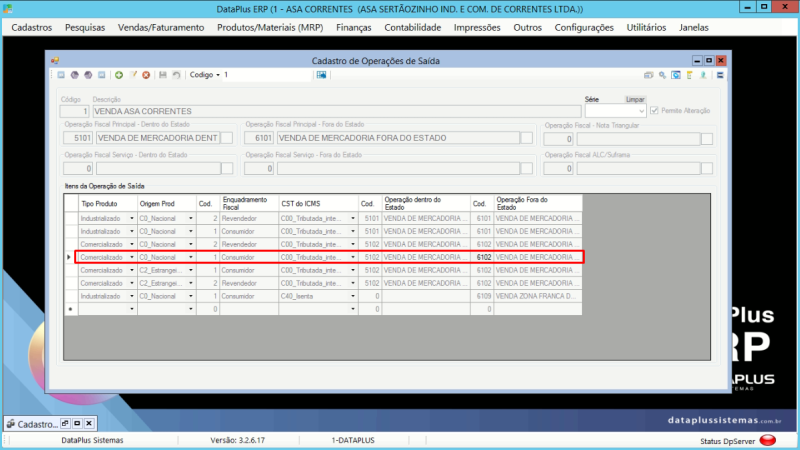Click the Limpar button above Série
The image size is (800, 450).
pos(635,99)
